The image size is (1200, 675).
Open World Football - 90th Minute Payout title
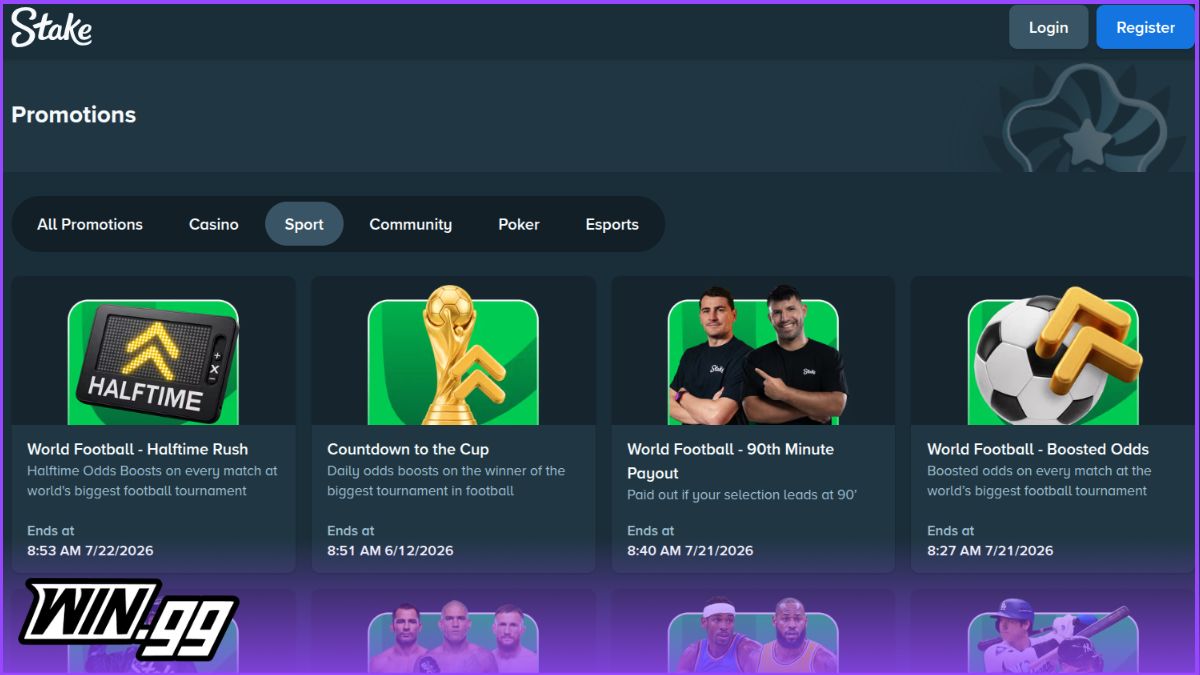coord(730,461)
